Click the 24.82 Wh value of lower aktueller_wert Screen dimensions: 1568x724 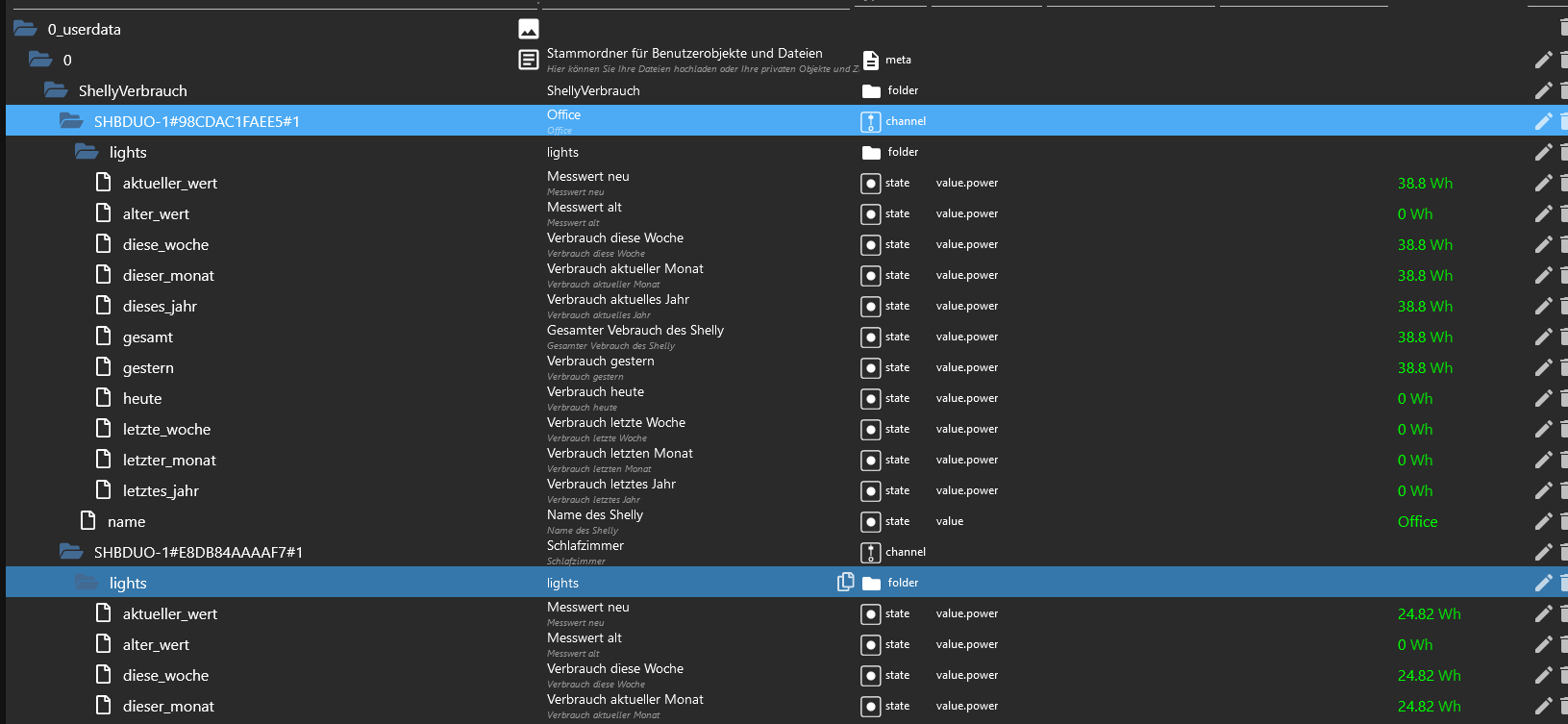tap(1429, 613)
